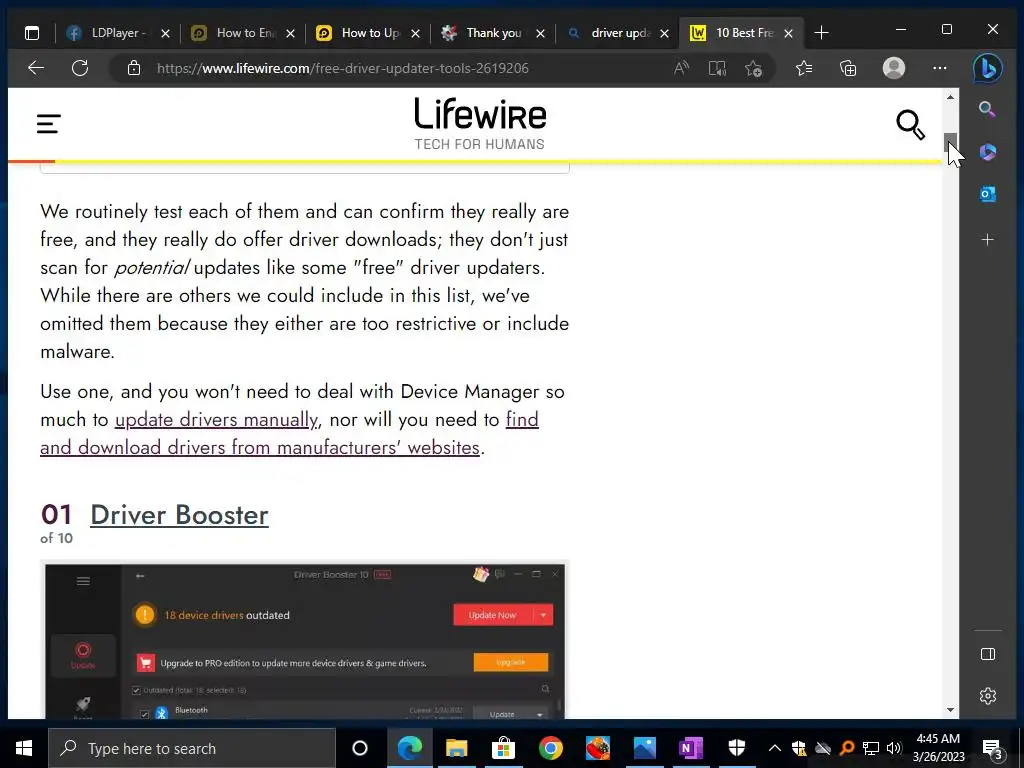Click the address bar URL
The image size is (1024, 768).
[343, 69]
